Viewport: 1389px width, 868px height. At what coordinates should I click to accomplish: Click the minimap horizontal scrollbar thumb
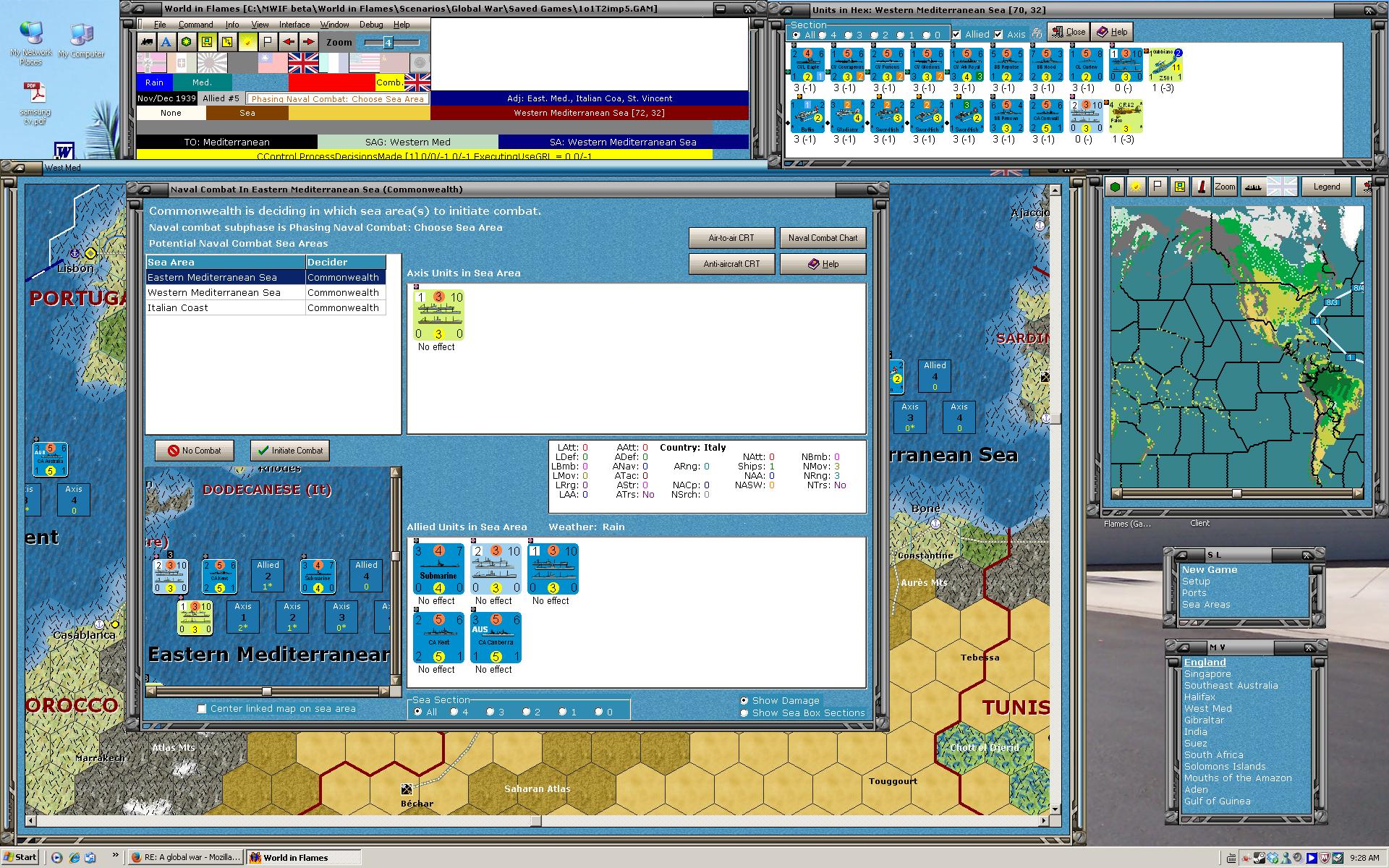pos(1236,493)
